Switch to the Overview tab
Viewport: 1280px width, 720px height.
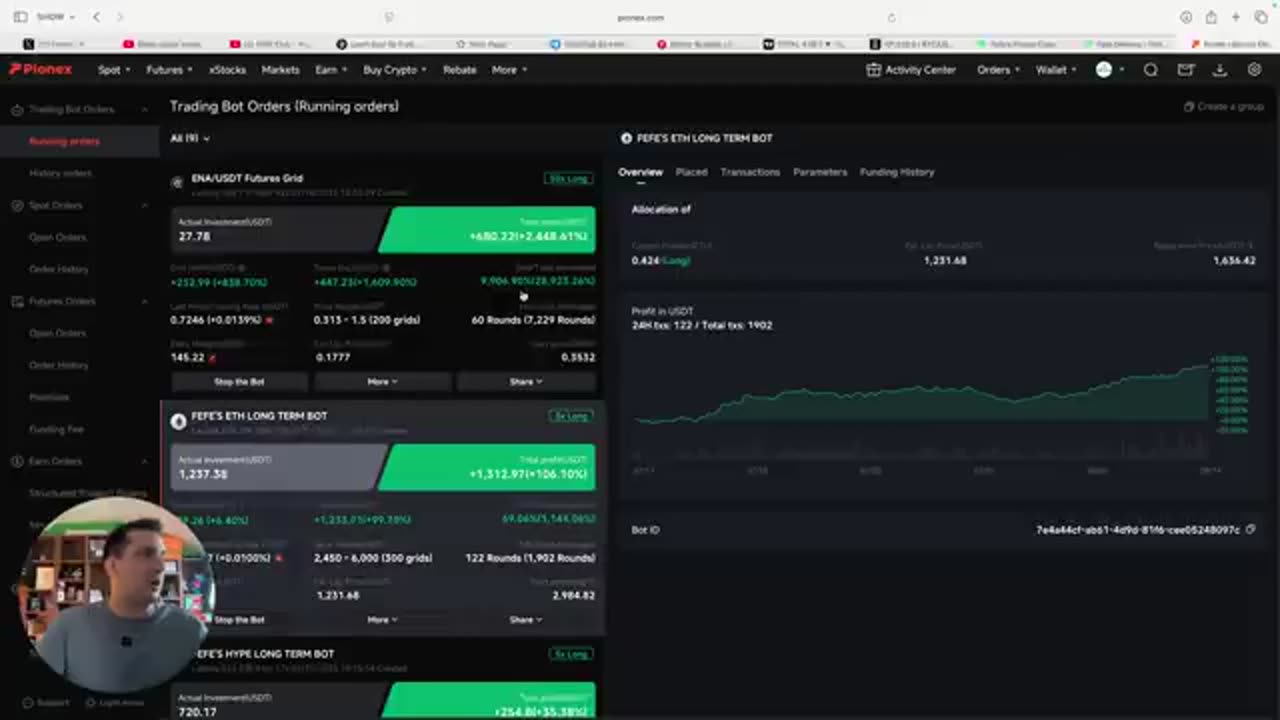point(640,172)
